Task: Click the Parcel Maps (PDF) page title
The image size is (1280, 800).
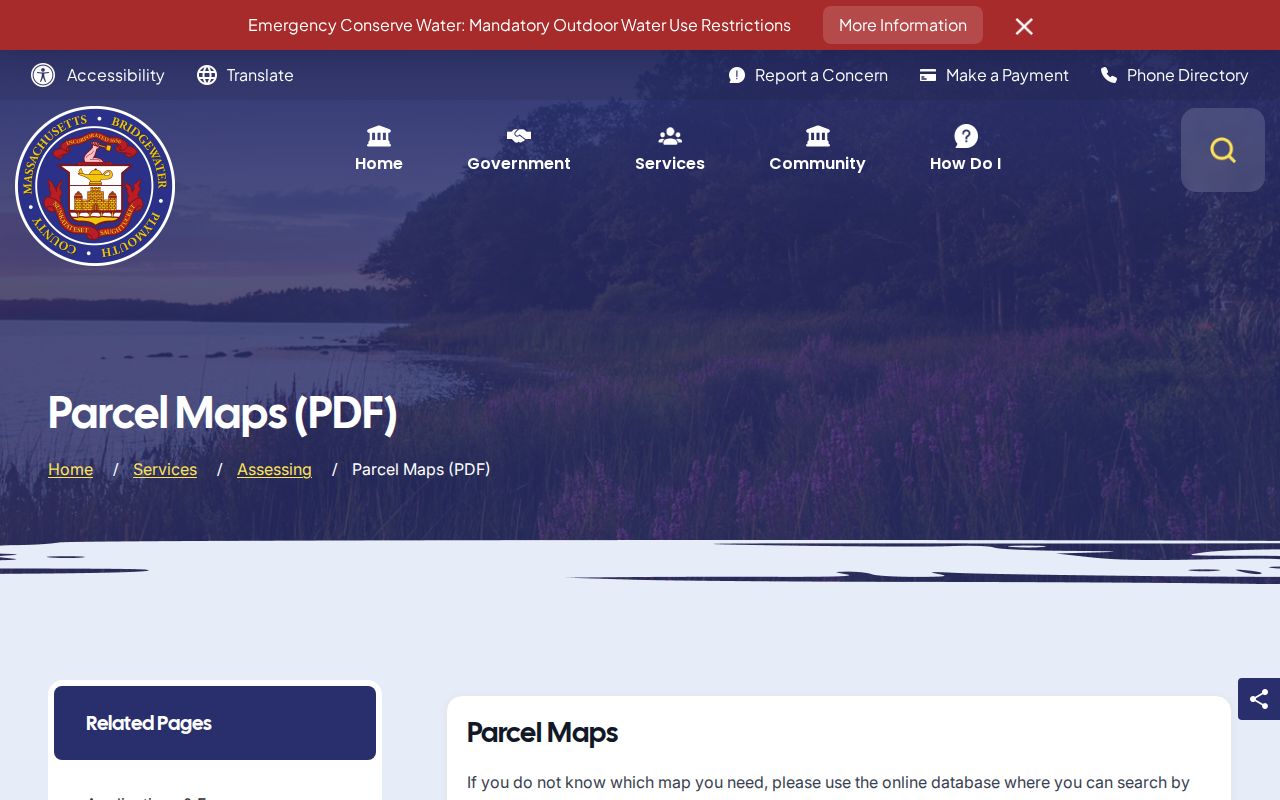Action: [x=223, y=412]
